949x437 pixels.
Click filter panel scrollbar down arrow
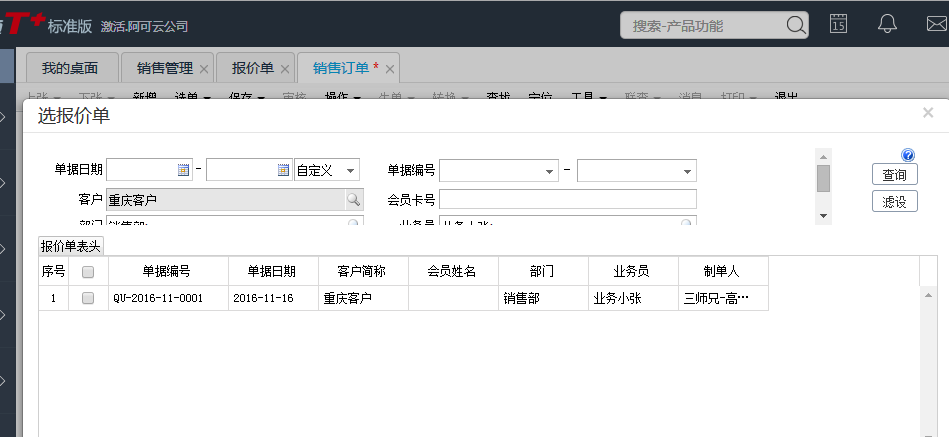click(823, 215)
